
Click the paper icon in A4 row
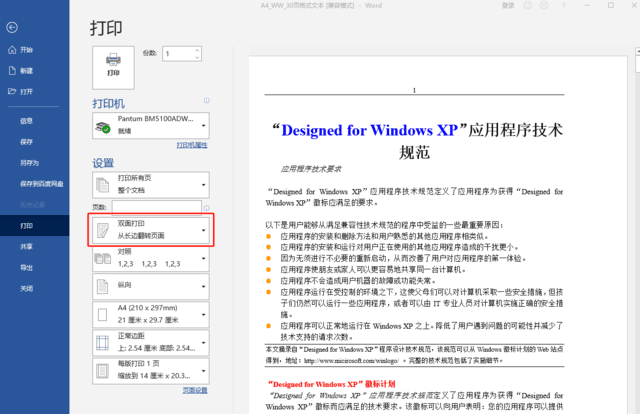pos(102,315)
